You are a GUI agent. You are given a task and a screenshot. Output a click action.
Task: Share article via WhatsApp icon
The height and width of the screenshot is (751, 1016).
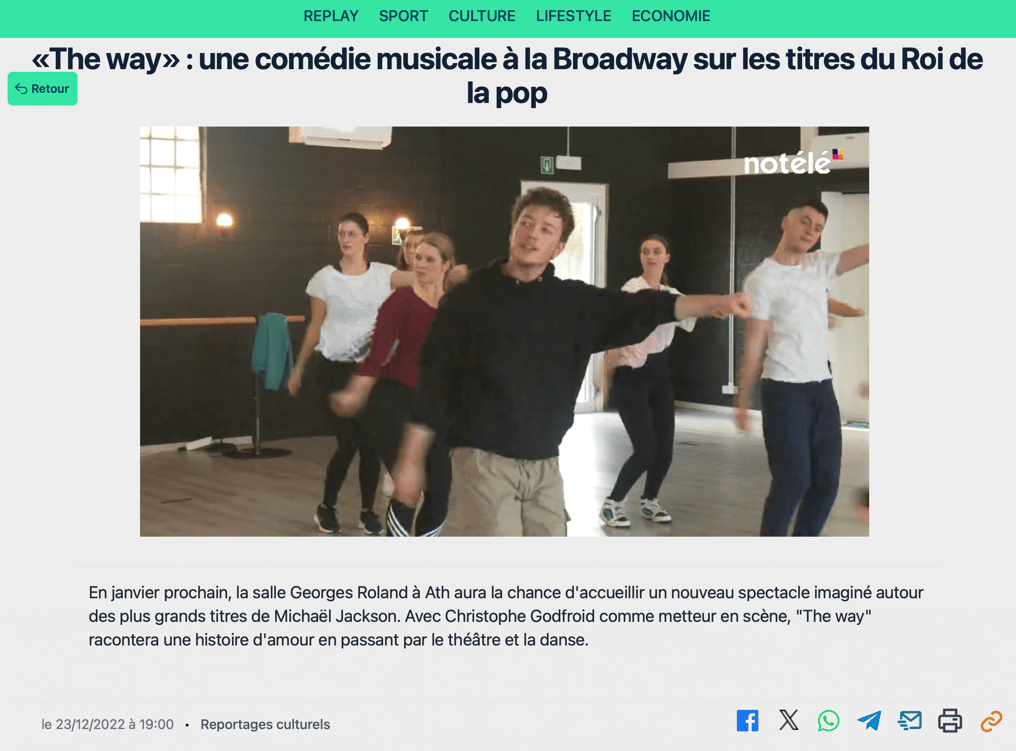(x=828, y=721)
